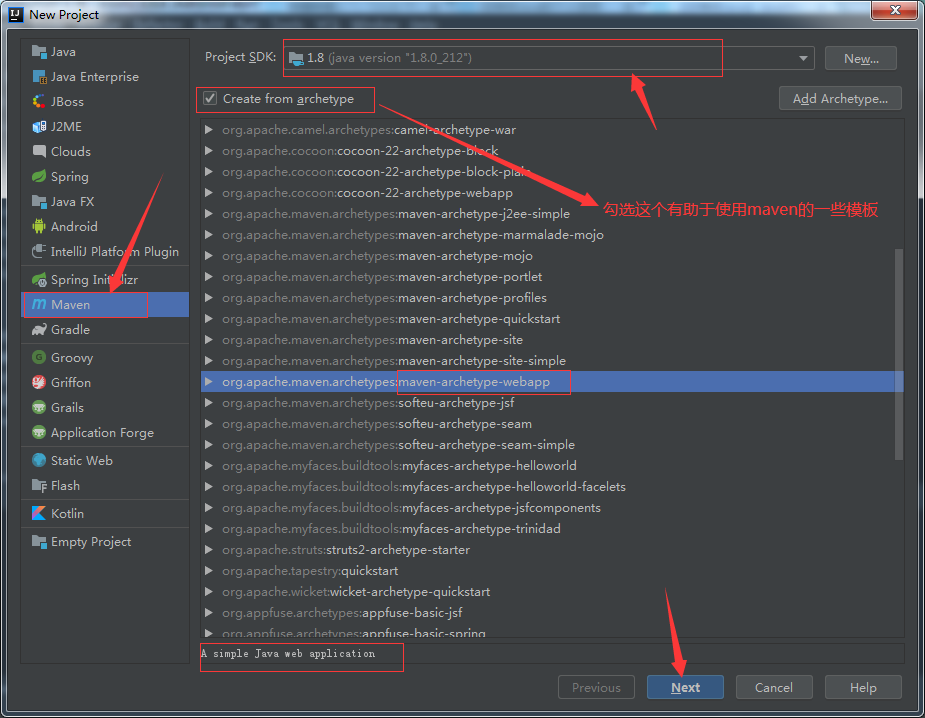Screen dimensions: 925x718
Task: Select the Flash icon
Action: tap(39, 486)
